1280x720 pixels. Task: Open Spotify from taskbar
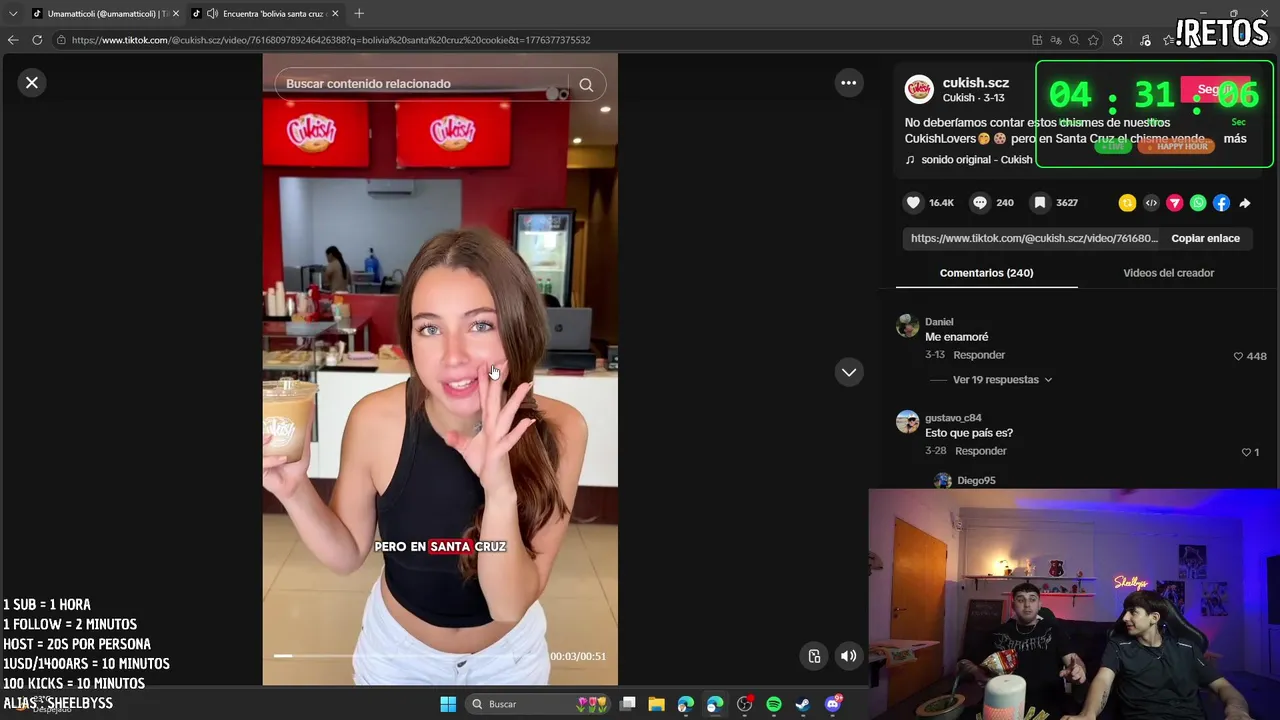pos(774,704)
